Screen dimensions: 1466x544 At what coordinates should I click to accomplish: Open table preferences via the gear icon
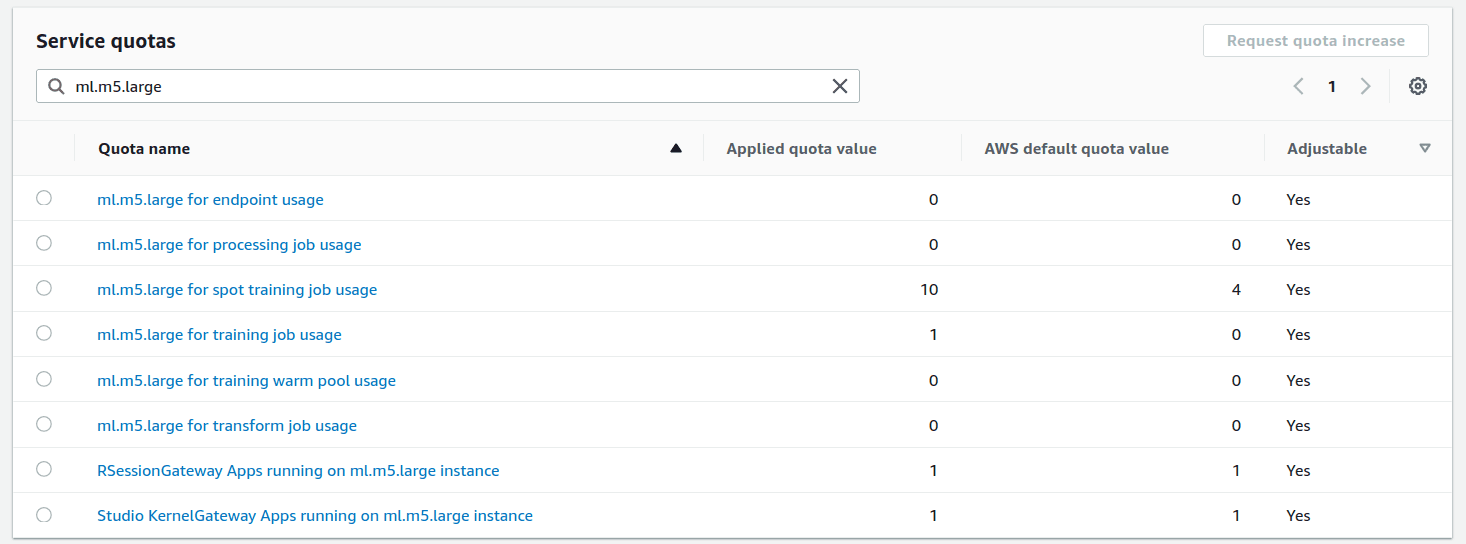[1417, 86]
